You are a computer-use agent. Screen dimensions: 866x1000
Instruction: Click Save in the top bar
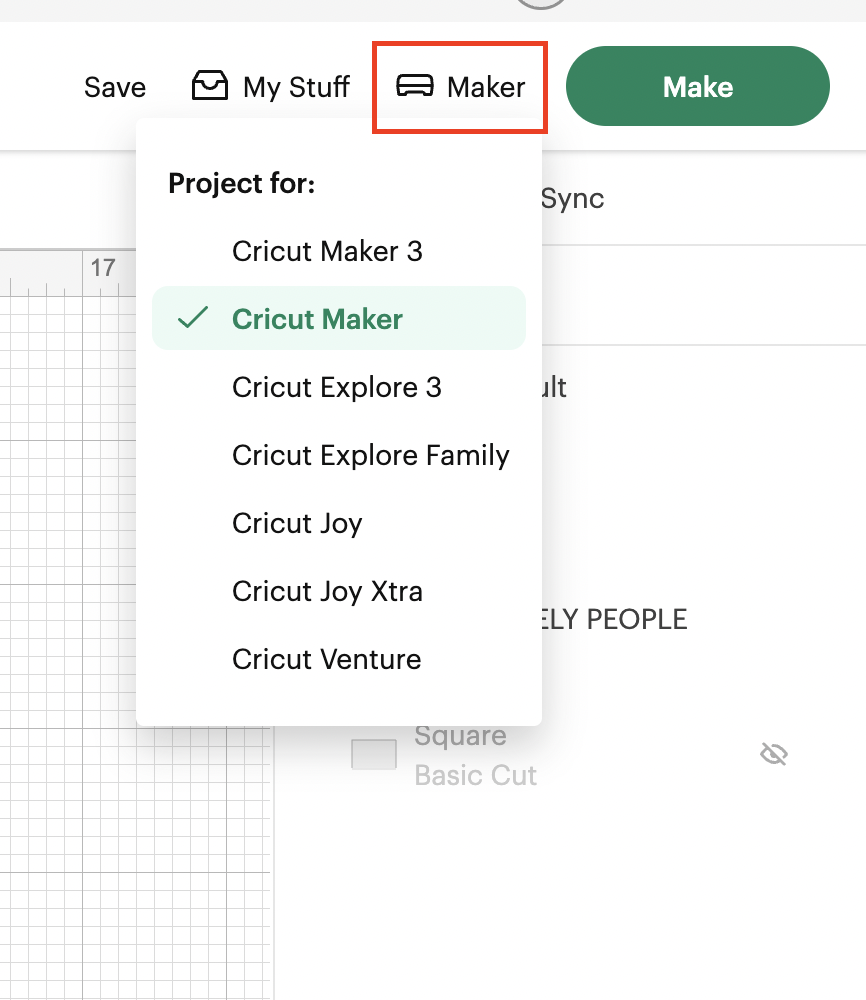click(115, 87)
